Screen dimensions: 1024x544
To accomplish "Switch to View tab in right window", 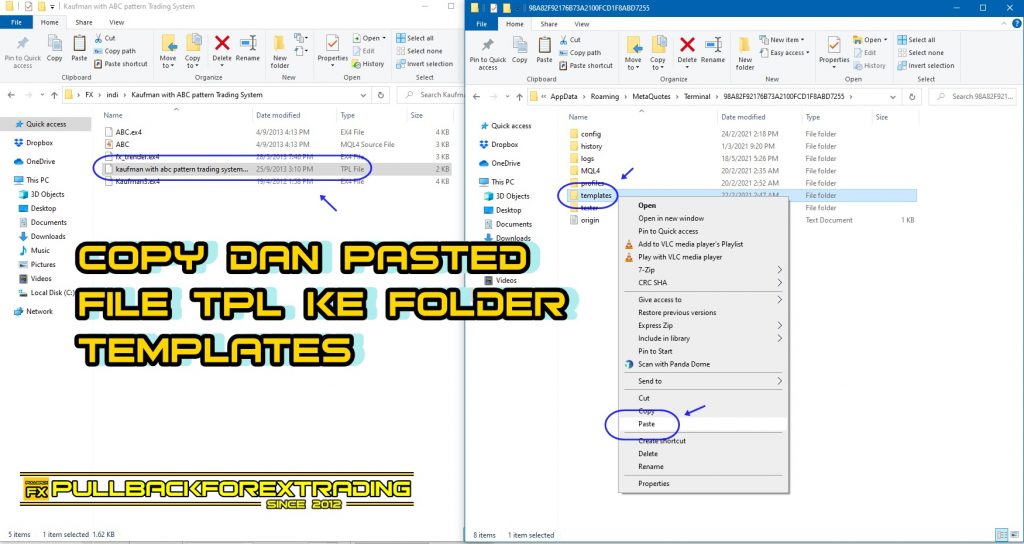I will tap(582, 24).
